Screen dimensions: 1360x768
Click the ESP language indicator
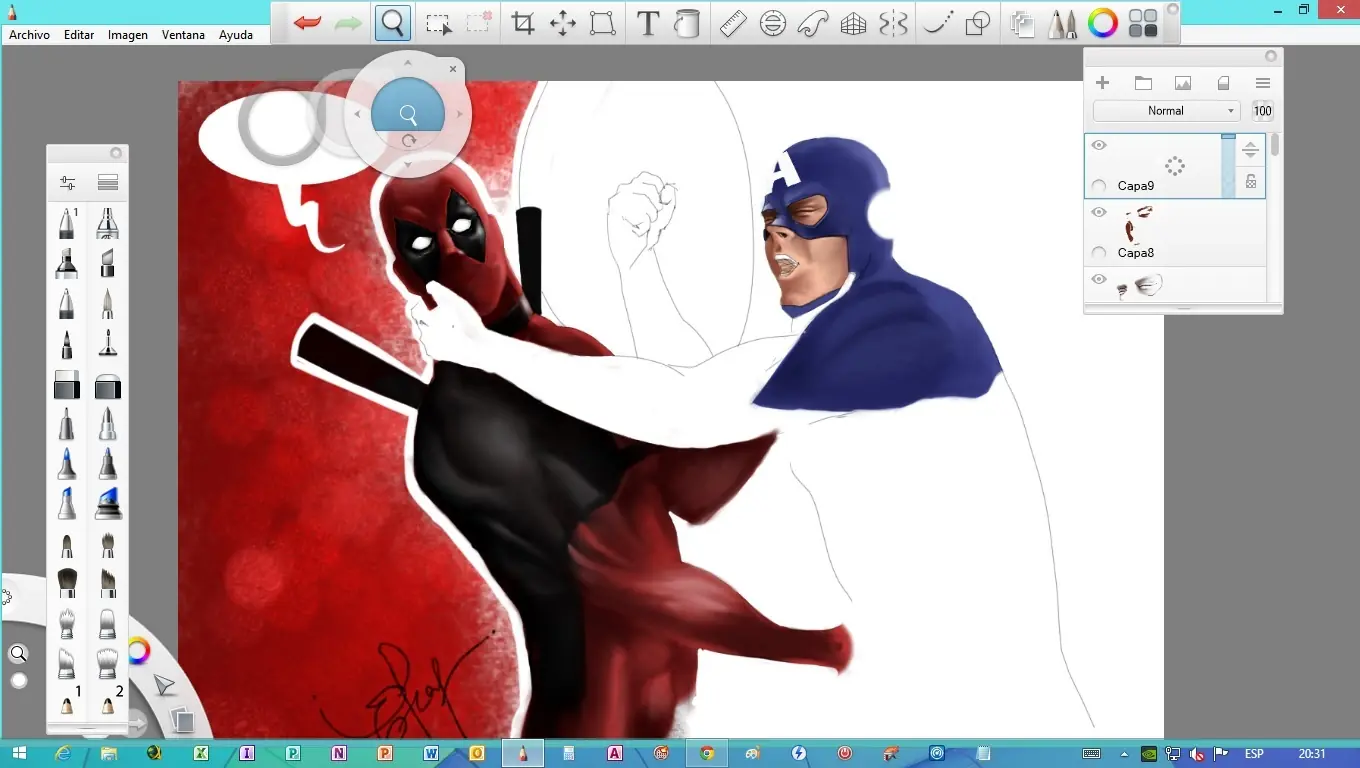(1254, 754)
